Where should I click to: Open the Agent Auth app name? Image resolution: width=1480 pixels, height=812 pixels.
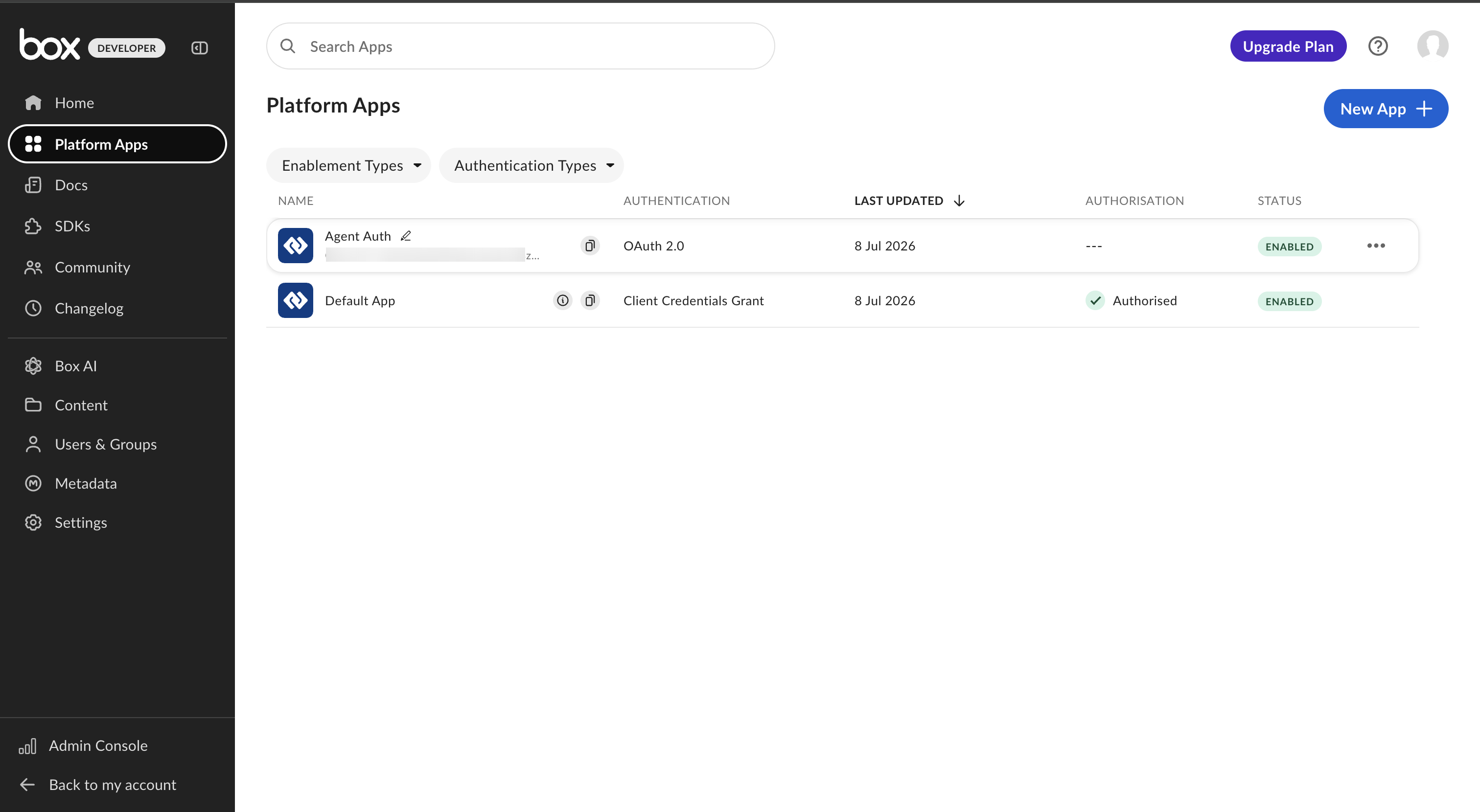(357, 236)
